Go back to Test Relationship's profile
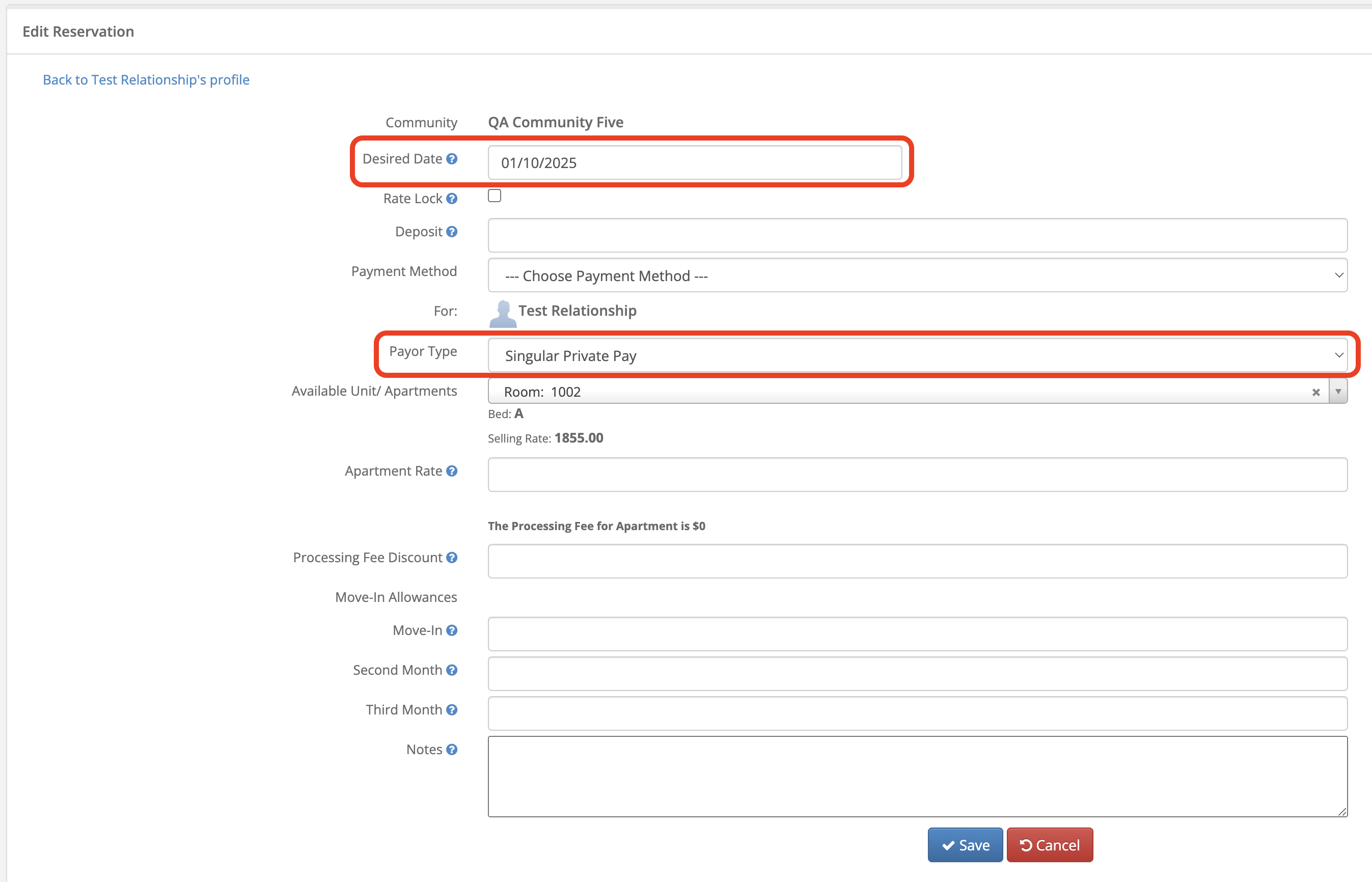 [146, 79]
